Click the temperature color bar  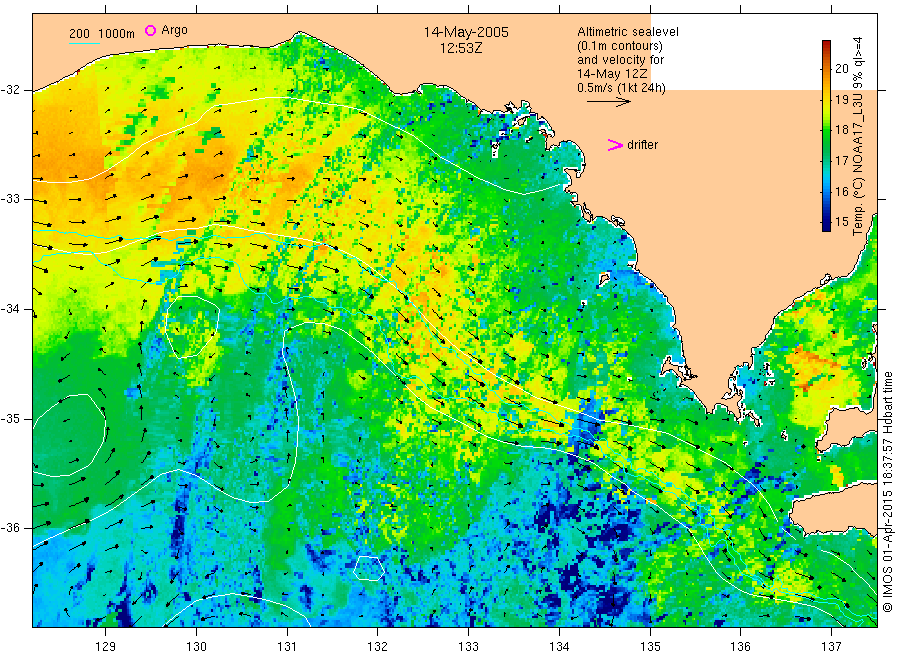(x=826, y=136)
